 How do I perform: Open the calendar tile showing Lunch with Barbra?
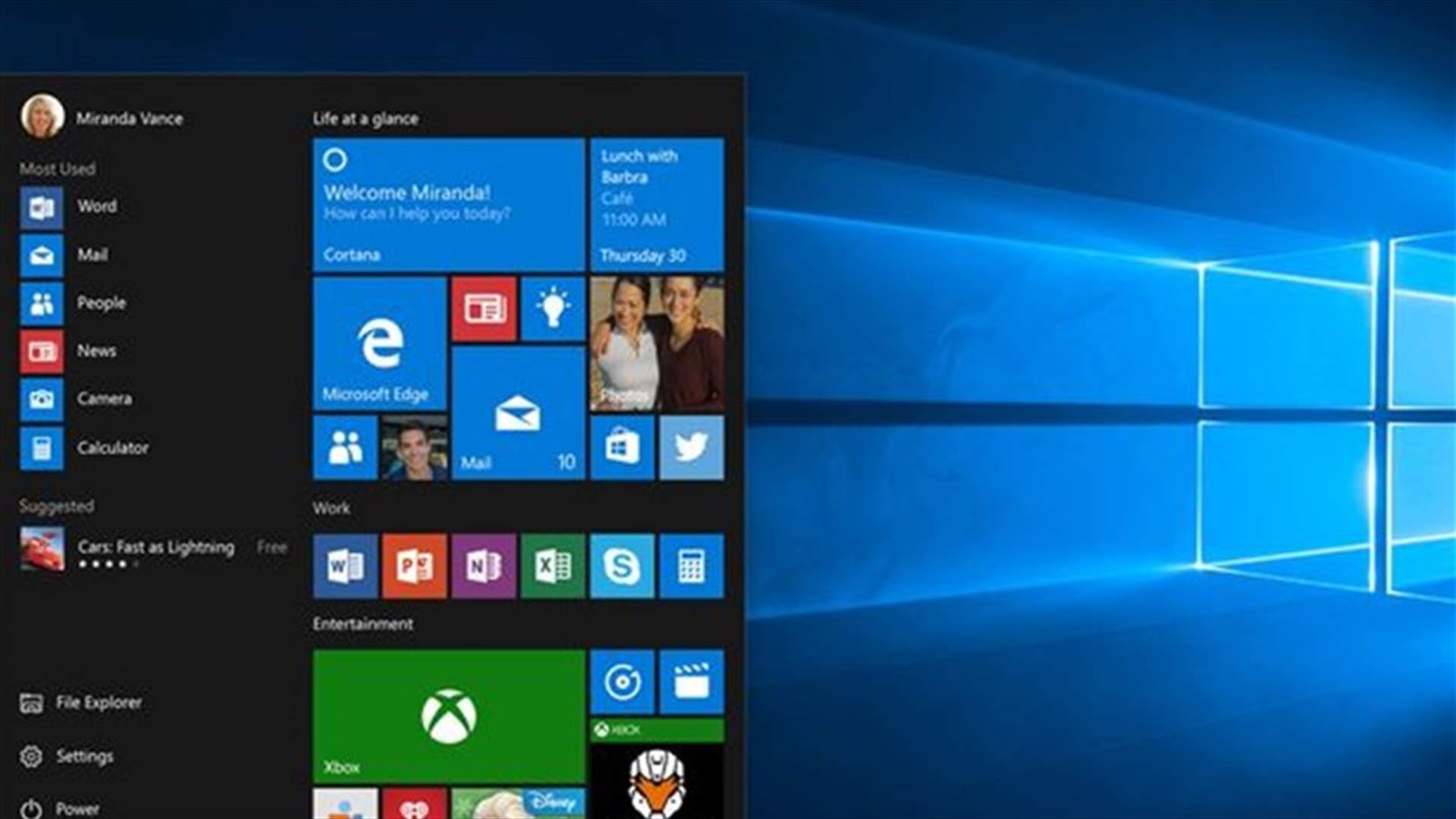(657, 205)
